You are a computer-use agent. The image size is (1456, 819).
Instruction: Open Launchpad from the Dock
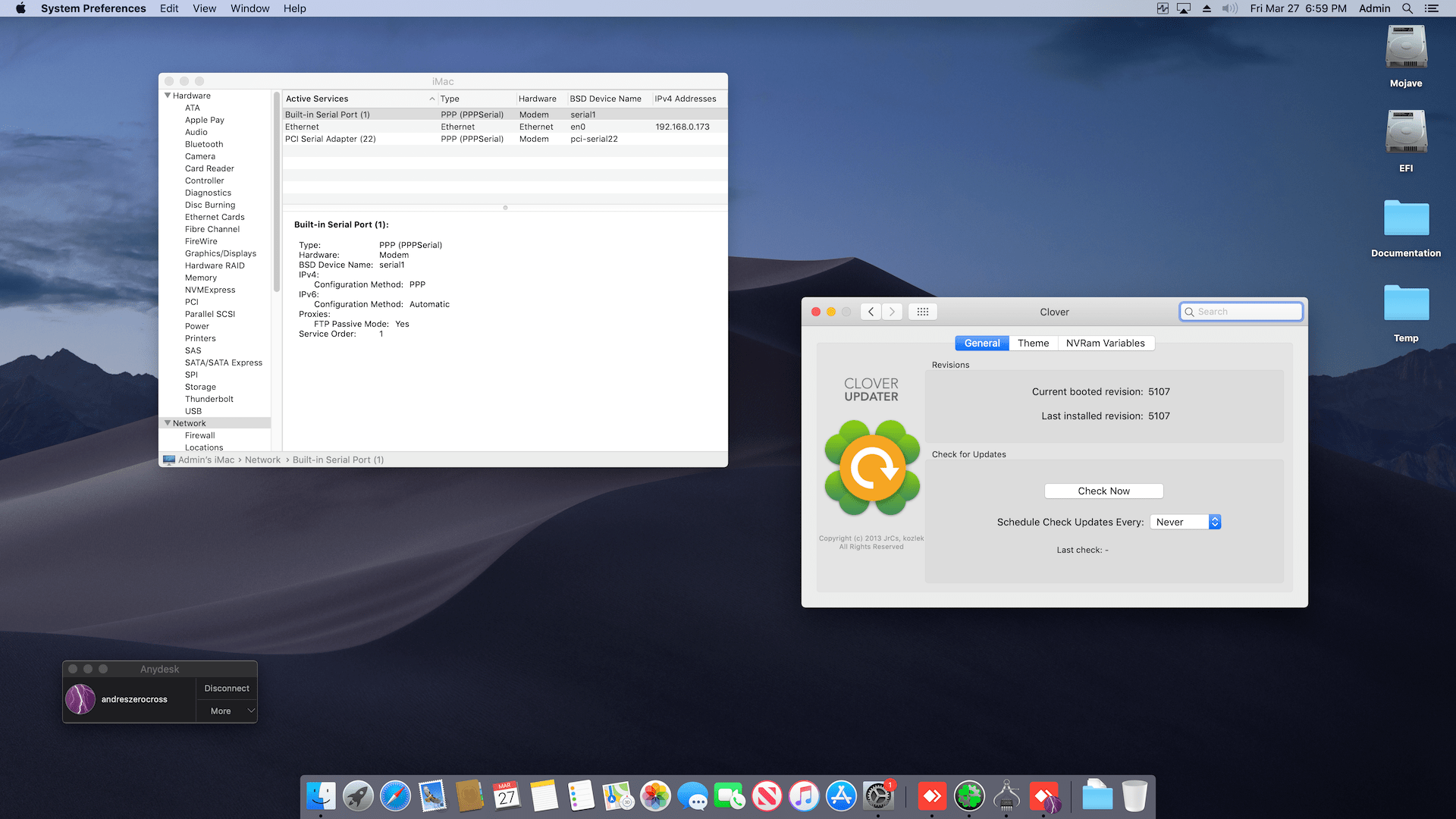(x=358, y=797)
